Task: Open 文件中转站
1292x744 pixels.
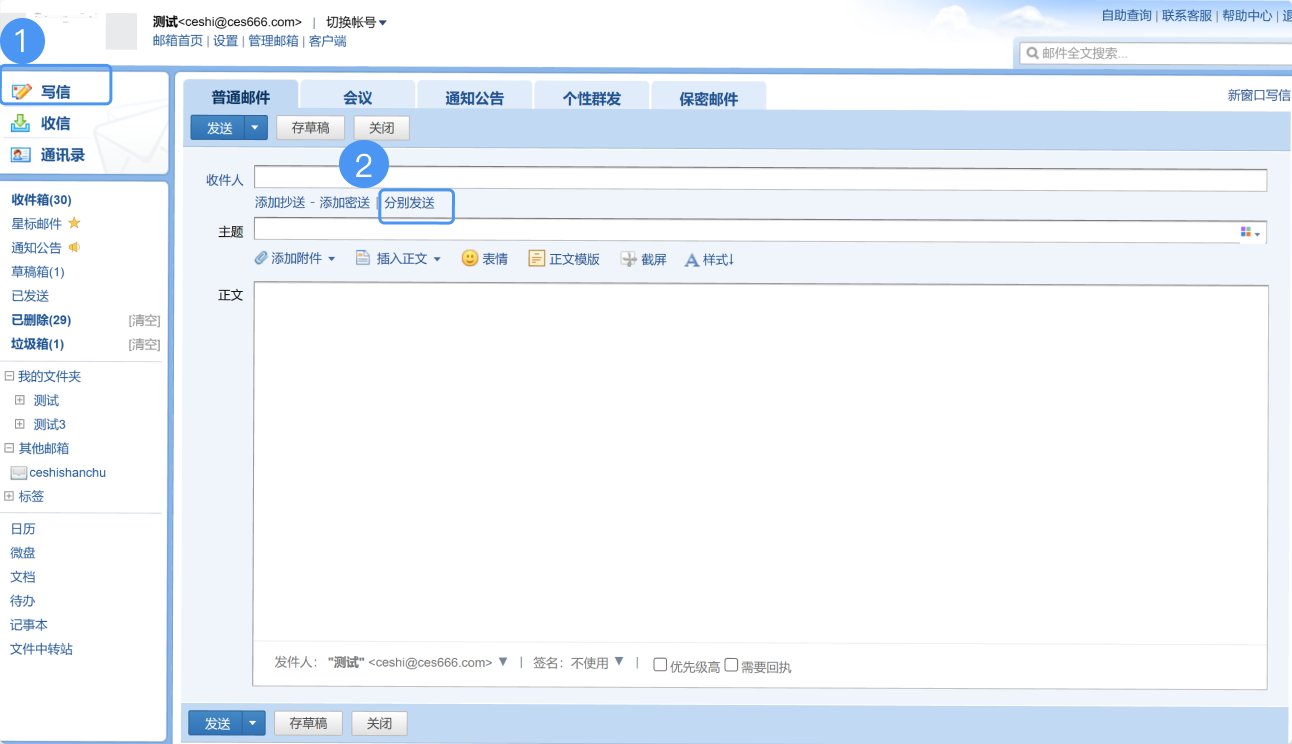Action: click(41, 649)
